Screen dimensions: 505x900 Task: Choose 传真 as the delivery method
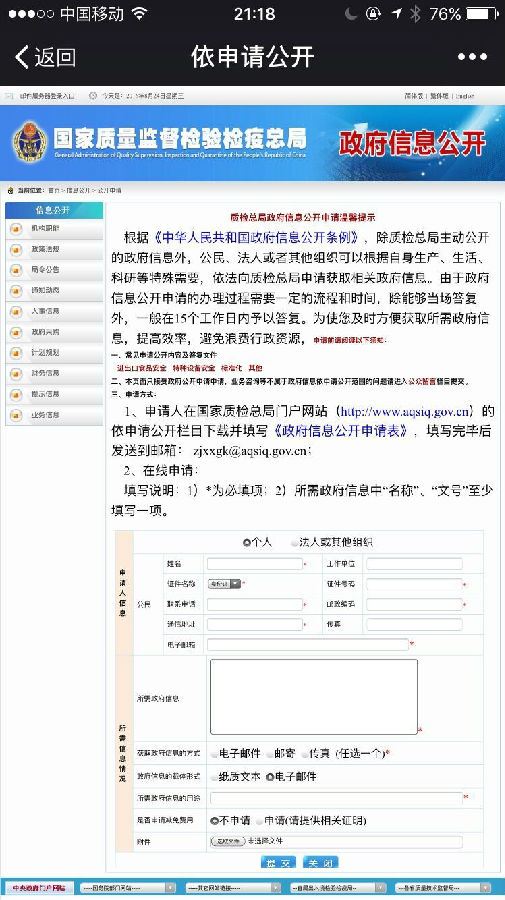[x=305, y=754]
